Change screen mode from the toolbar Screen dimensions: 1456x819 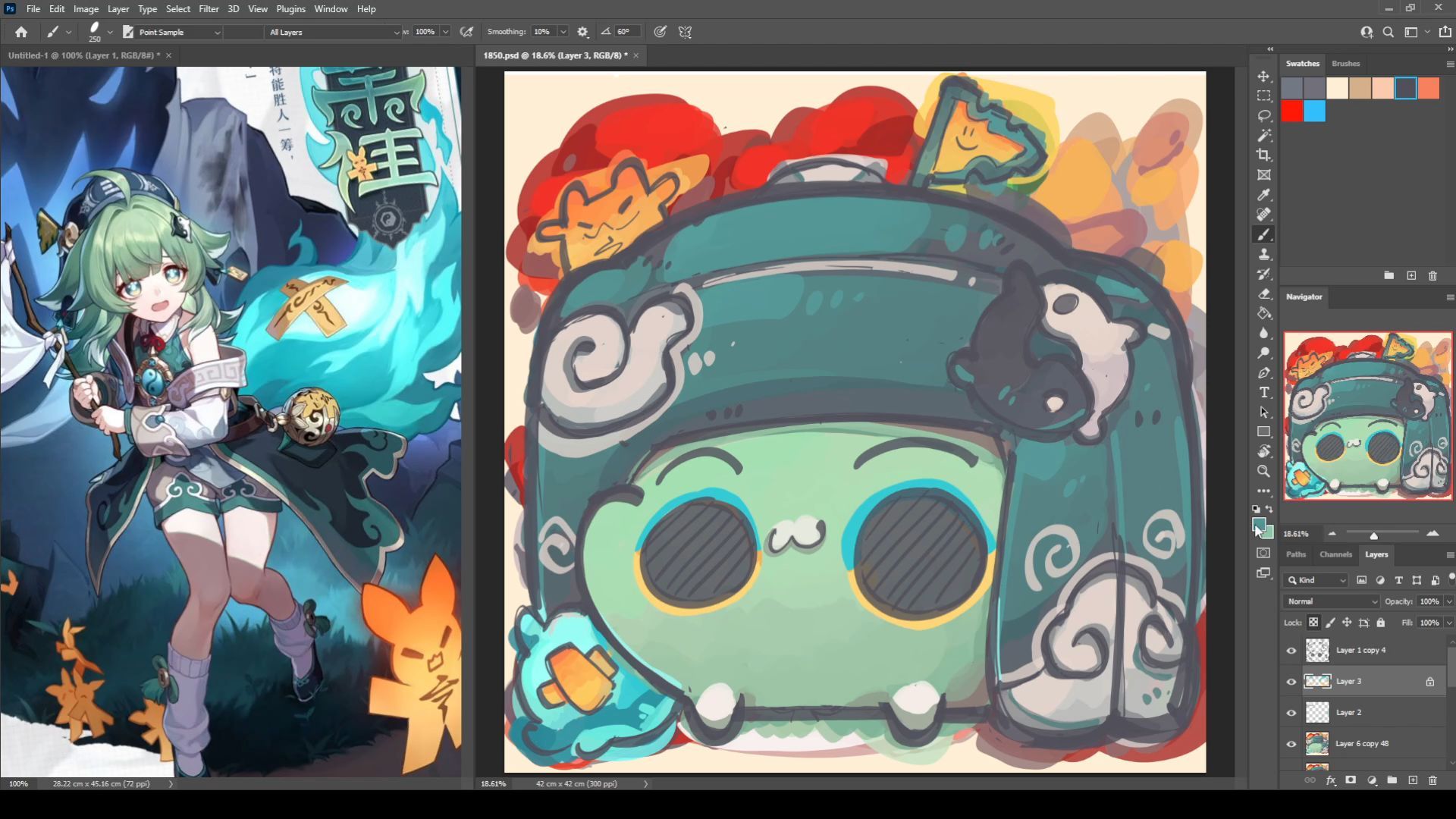click(1263, 573)
